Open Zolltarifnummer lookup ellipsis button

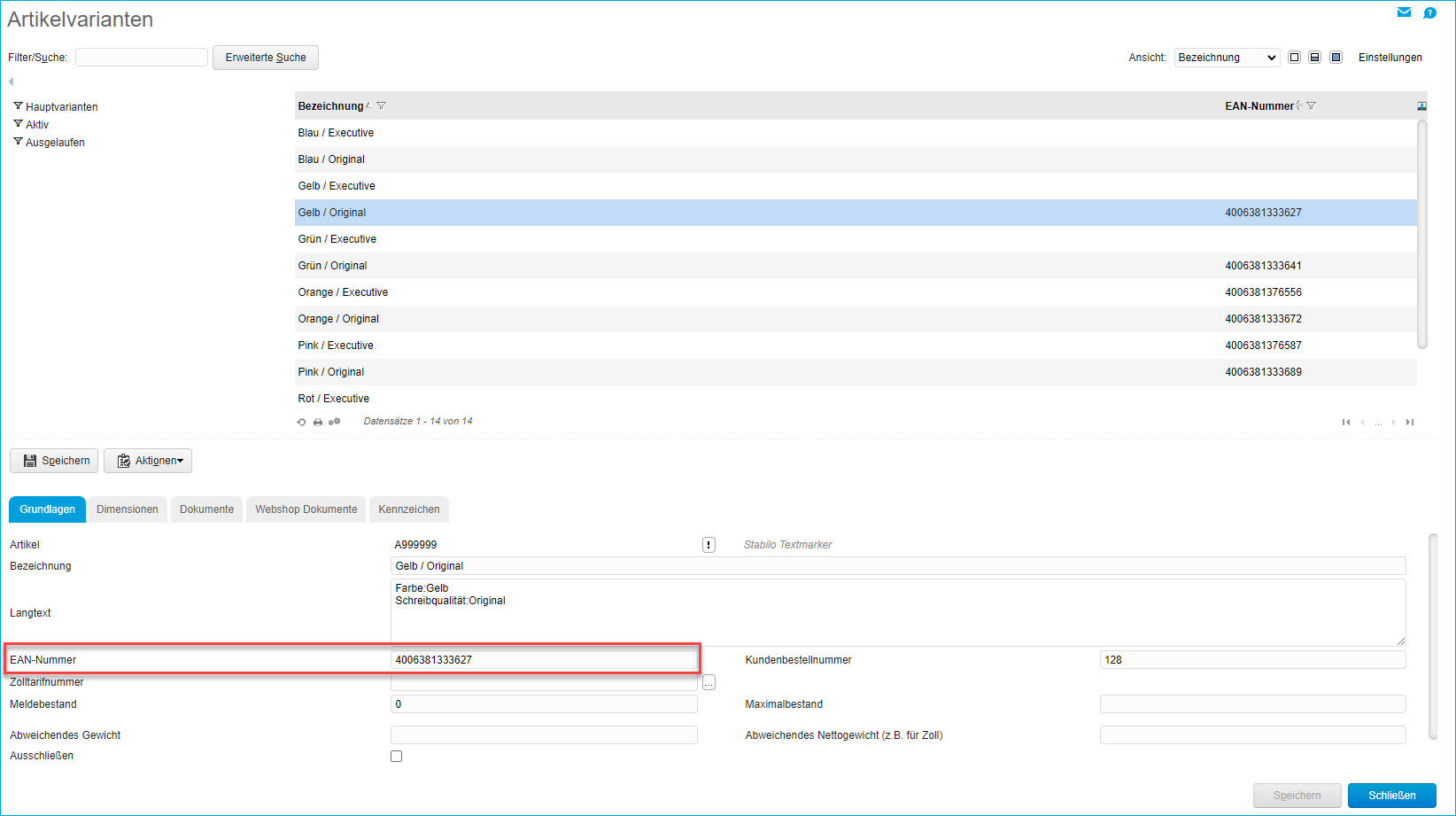709,682
